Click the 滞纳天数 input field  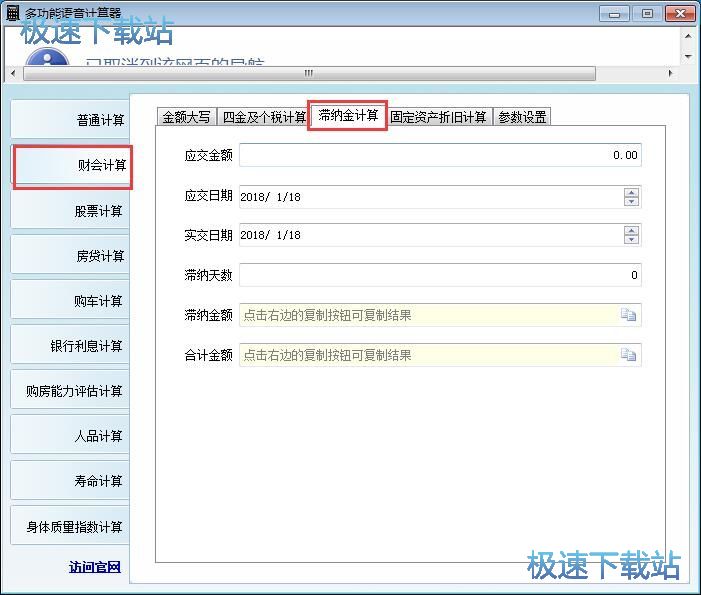pyautogui.click(x=440, y=275)
